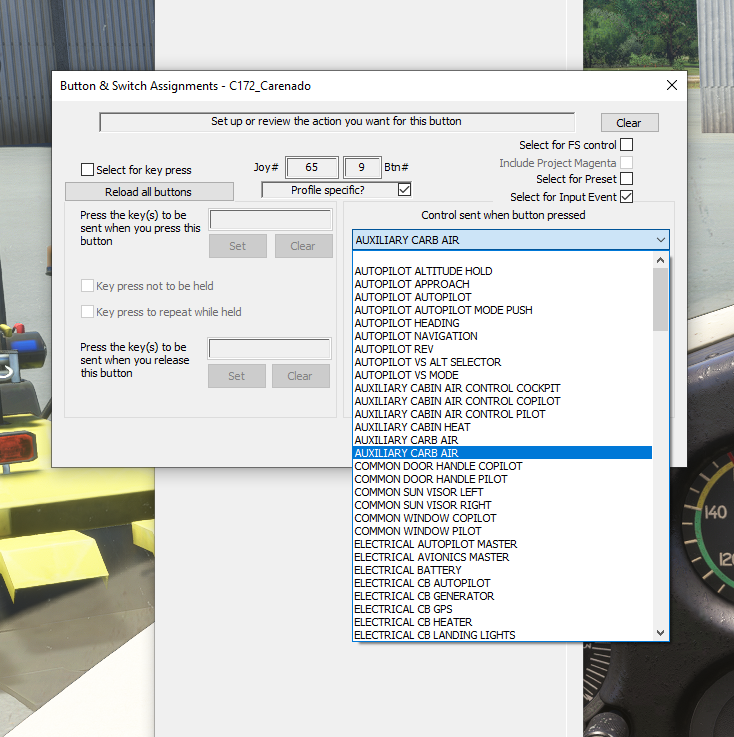Close the Button & Switch Assignments dialog
The height and width of the screenshot is (737, 734).
click(x=672, y=85)
